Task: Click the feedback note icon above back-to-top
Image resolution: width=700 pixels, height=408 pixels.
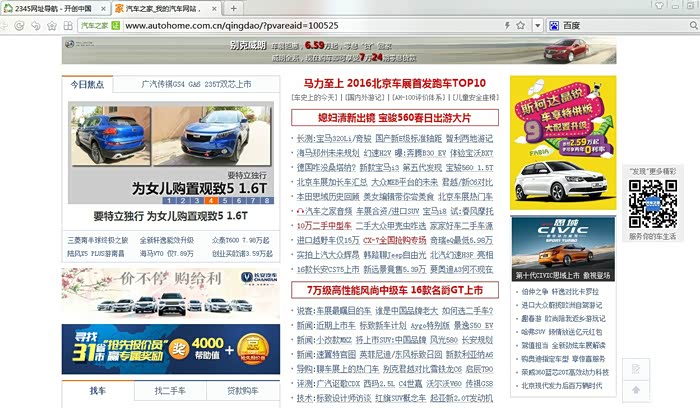Action: [x=635, y=369]
